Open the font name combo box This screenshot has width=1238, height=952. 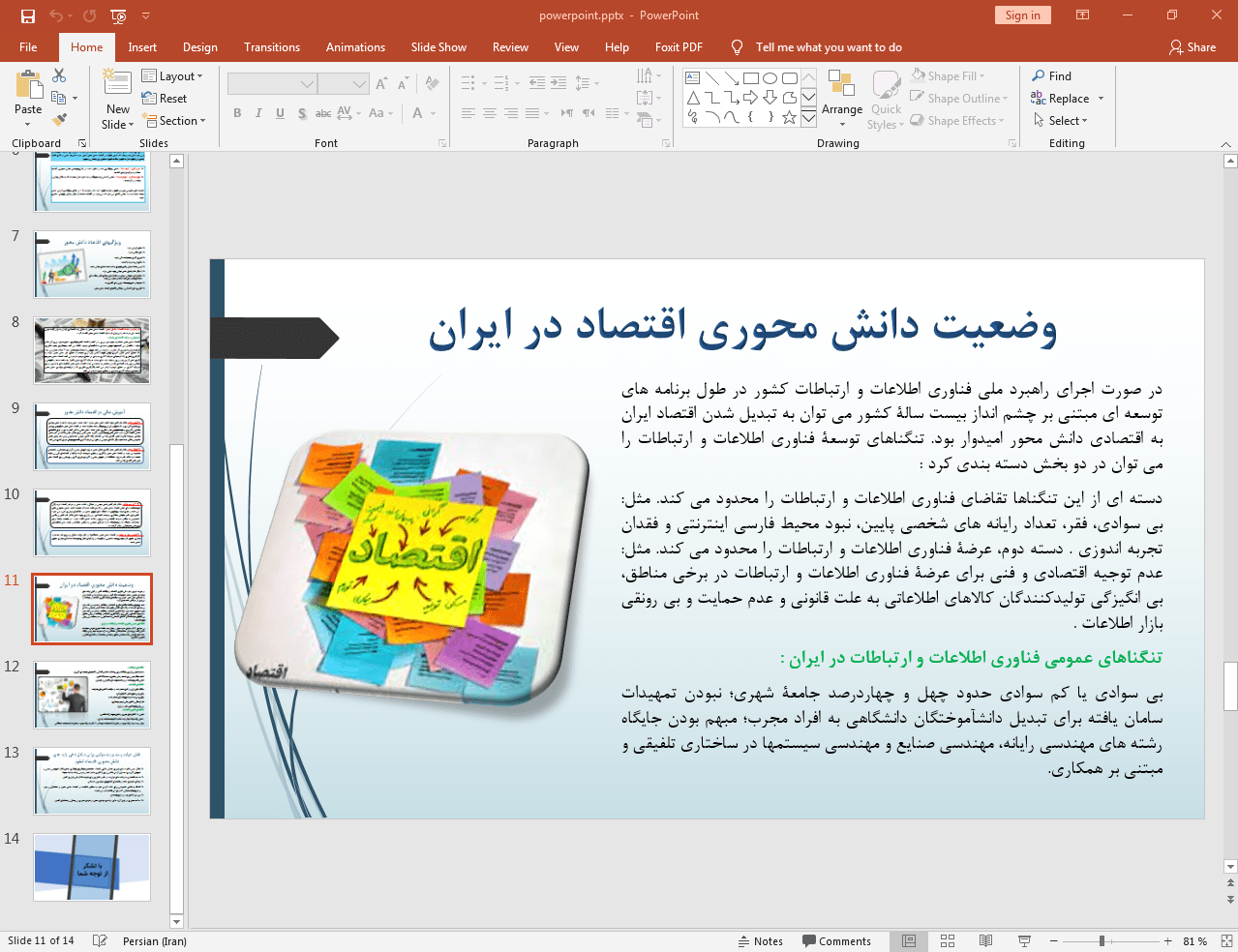click(x=272, y=84)
